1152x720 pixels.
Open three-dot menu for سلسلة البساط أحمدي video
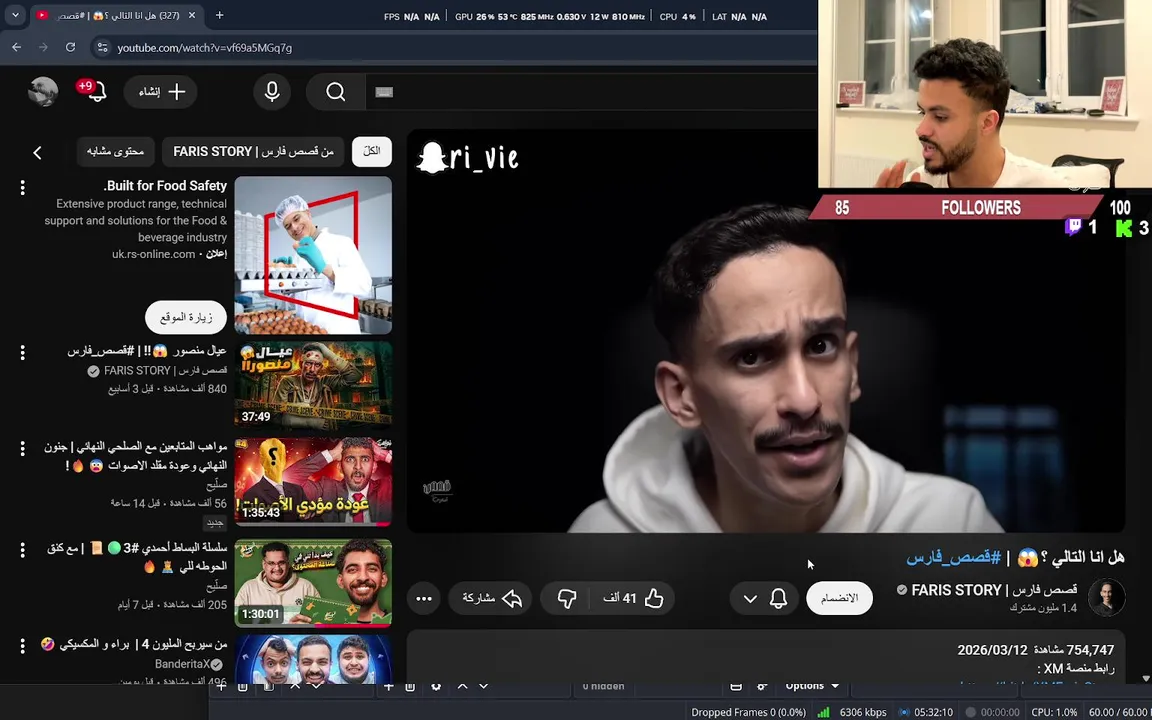point(23,550)
